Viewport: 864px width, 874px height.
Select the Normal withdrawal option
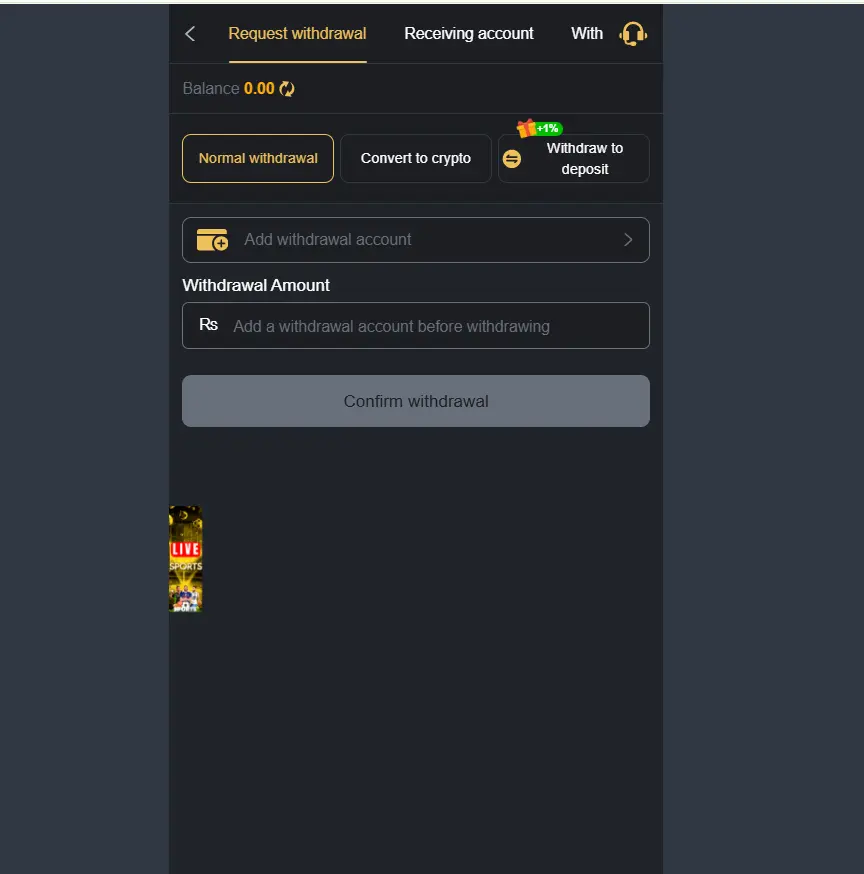[x=258, y=158]
